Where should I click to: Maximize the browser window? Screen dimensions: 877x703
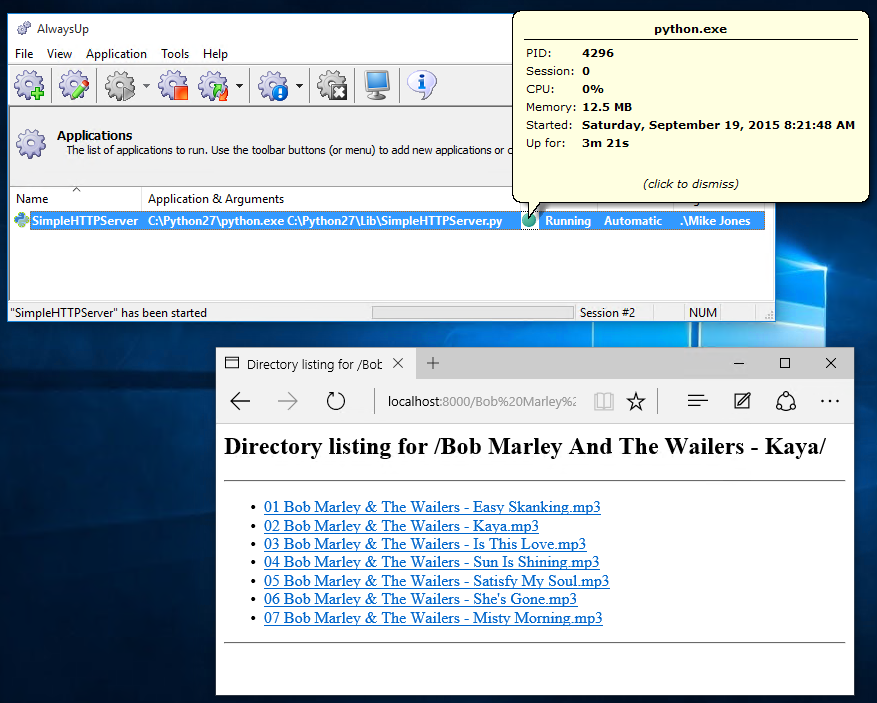(785, 364)
